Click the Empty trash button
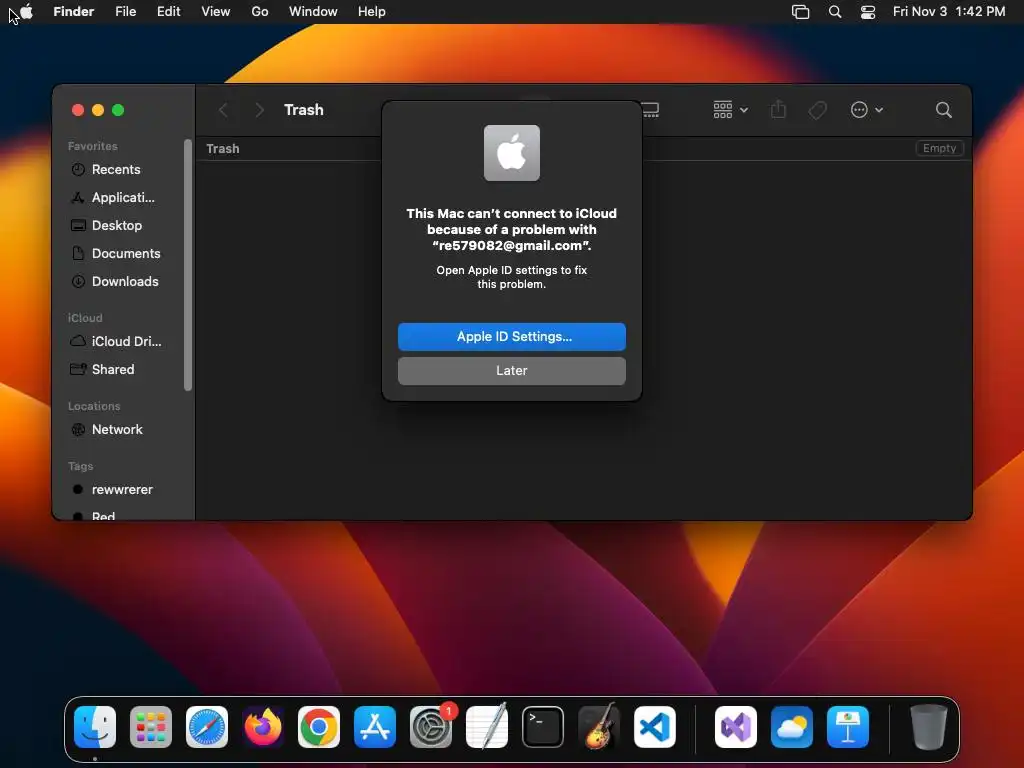Viewport: 1024px width, 768px height. tap(939, 148)
